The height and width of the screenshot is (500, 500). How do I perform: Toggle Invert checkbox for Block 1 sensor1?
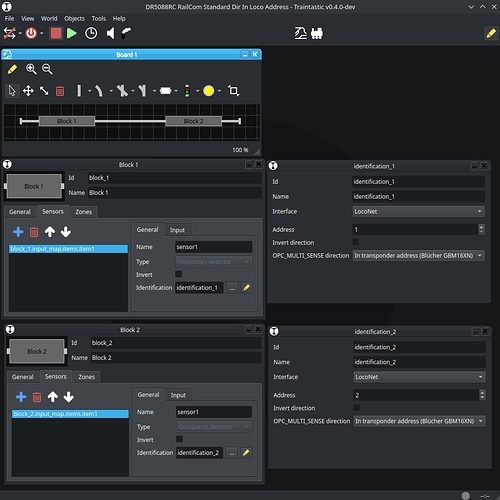click(x=179, y=274)
